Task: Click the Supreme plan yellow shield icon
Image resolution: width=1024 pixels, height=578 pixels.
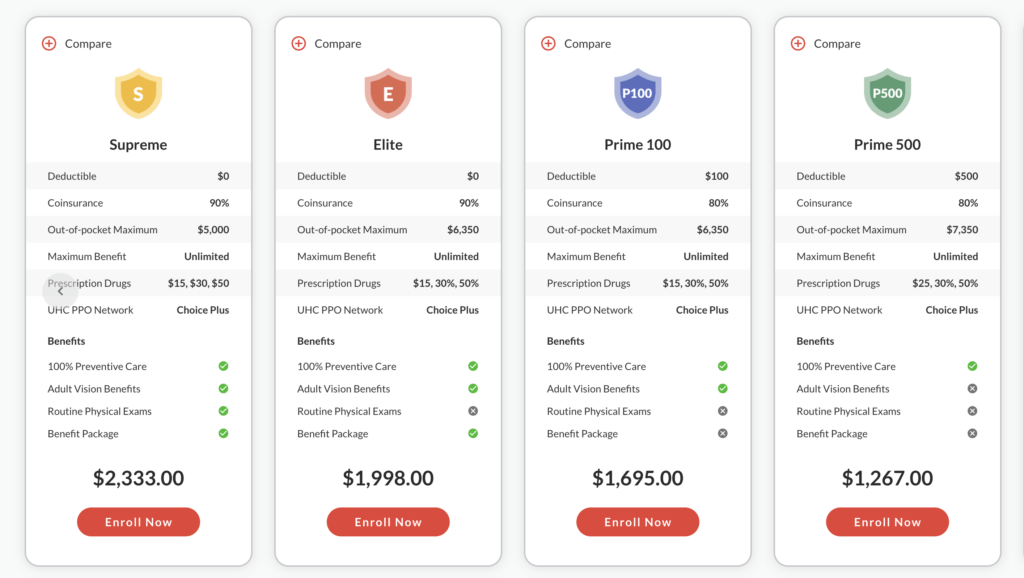Action: click(x=138, y=93)
